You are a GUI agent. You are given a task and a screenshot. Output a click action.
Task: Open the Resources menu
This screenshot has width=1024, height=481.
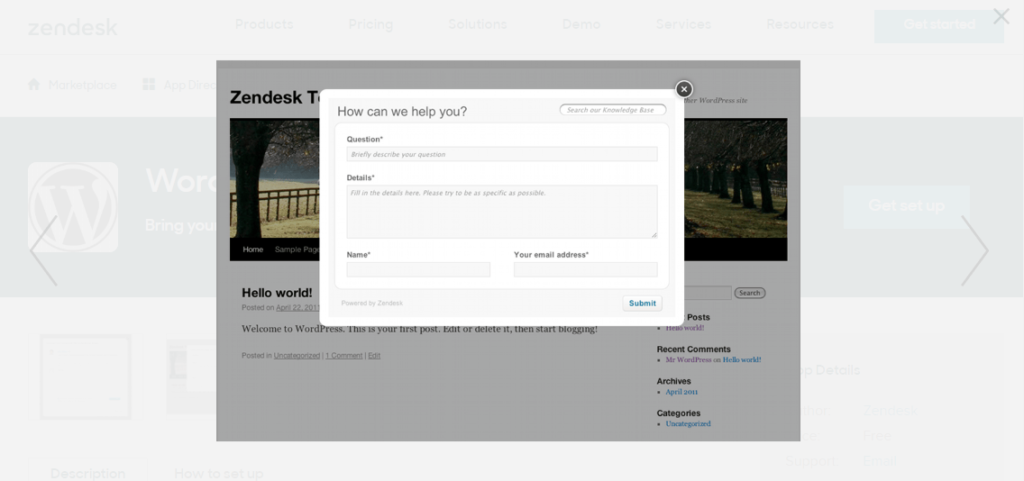(800, 25)
